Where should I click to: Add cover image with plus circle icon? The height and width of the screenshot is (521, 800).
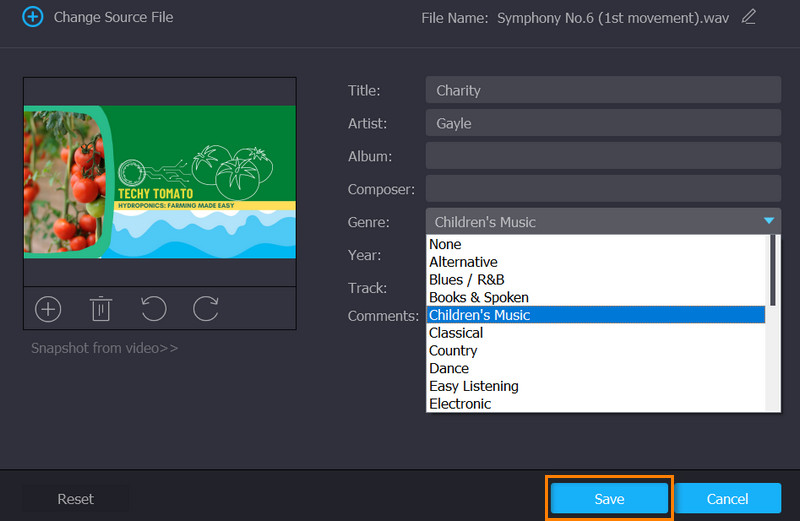[48, 309]
